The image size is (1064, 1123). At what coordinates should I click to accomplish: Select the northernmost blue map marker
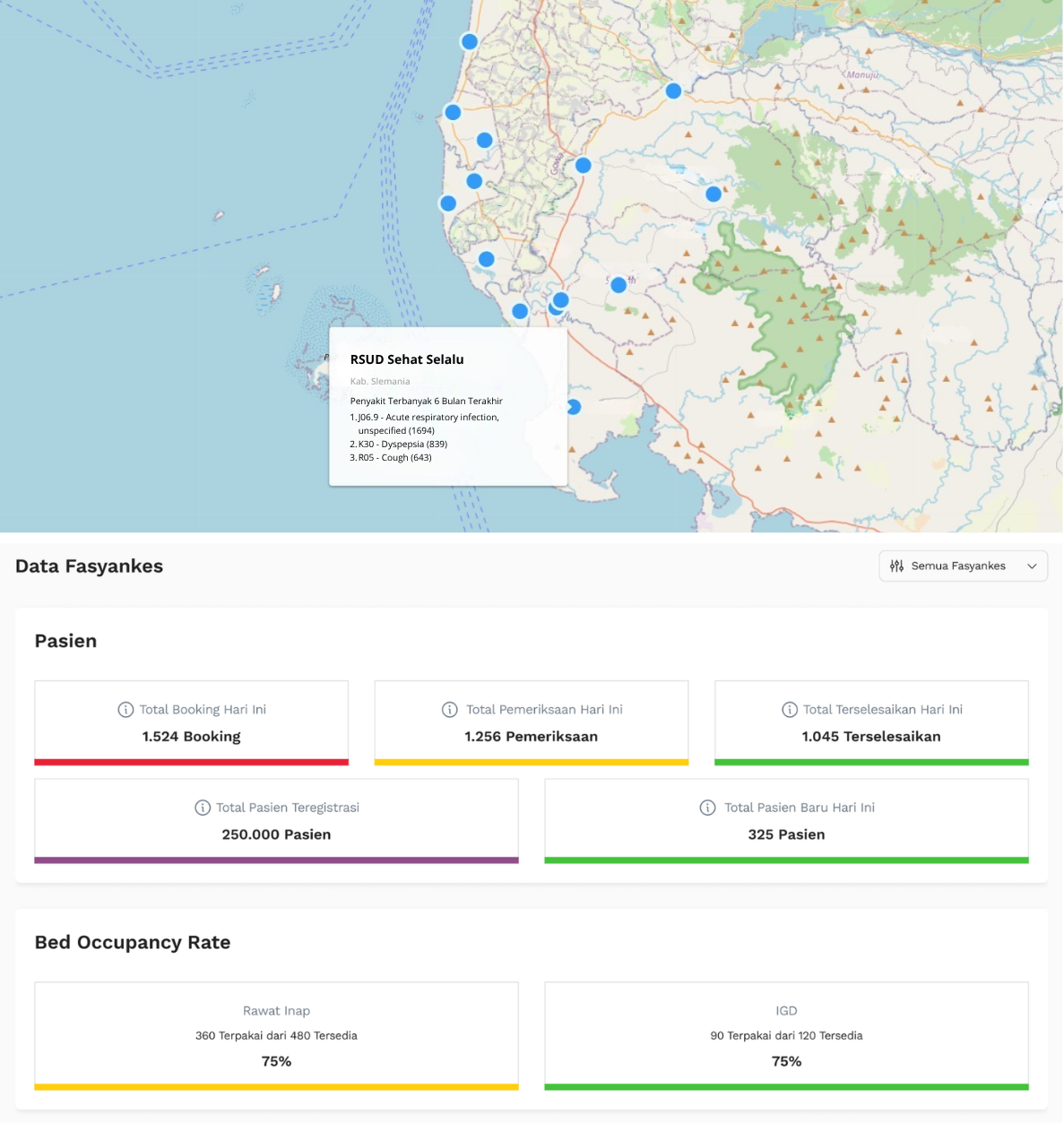469,42
